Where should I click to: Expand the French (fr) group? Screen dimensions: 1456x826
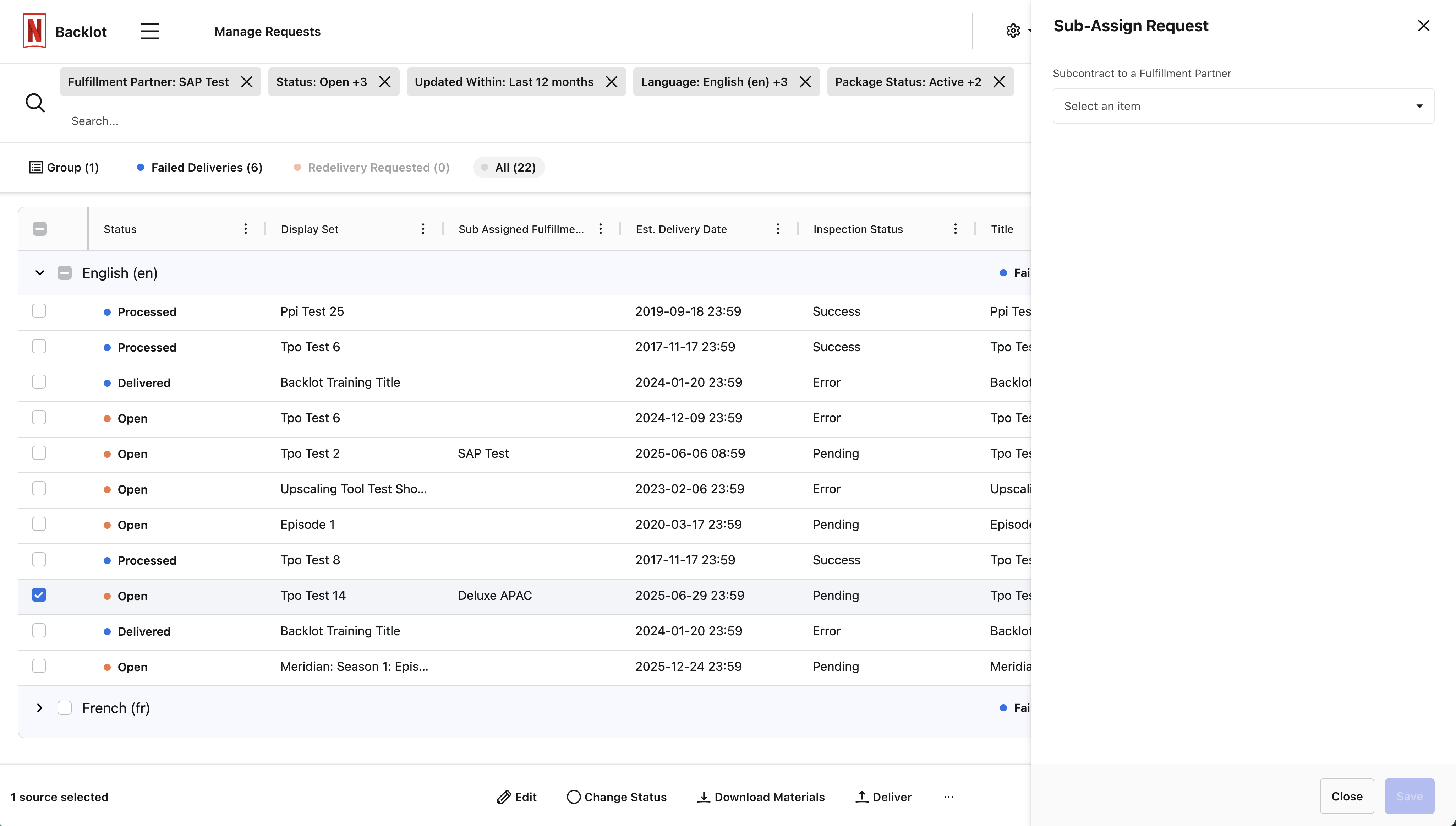[x=40, y=707]
